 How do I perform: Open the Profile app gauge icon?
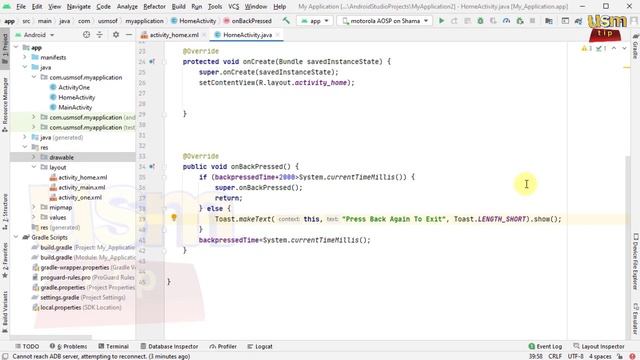(x=507, y=21)
